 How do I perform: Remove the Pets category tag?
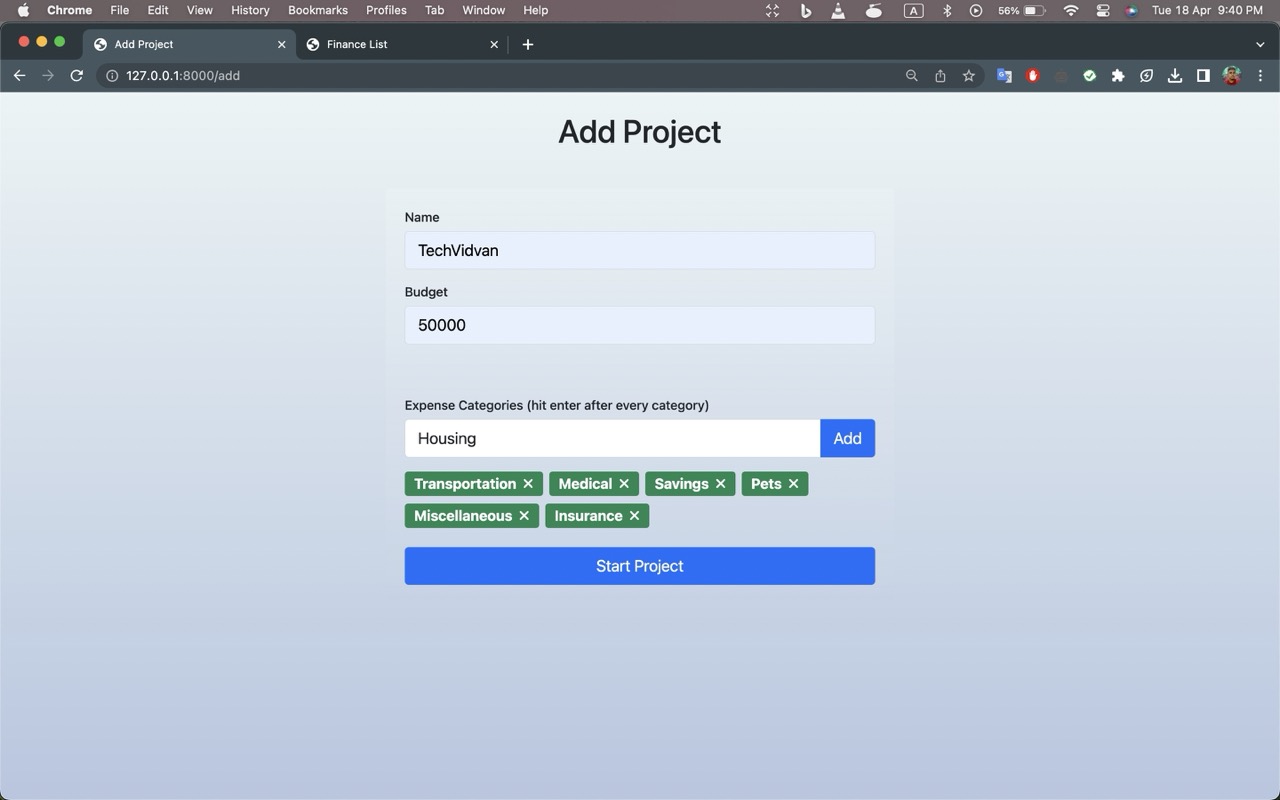click(793, 484)
